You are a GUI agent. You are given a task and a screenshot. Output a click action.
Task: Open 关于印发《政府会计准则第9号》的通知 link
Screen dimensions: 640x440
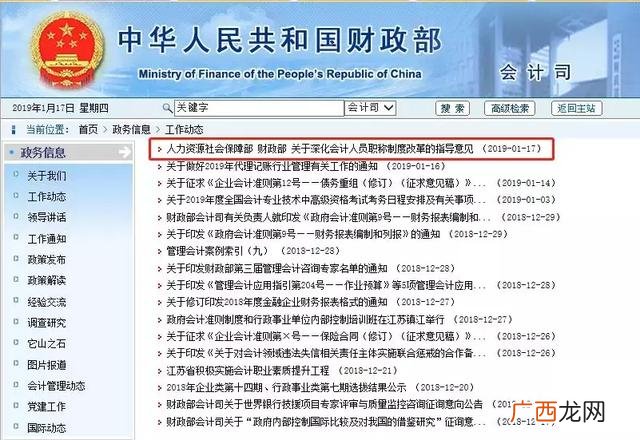click(x=303, y=234)
